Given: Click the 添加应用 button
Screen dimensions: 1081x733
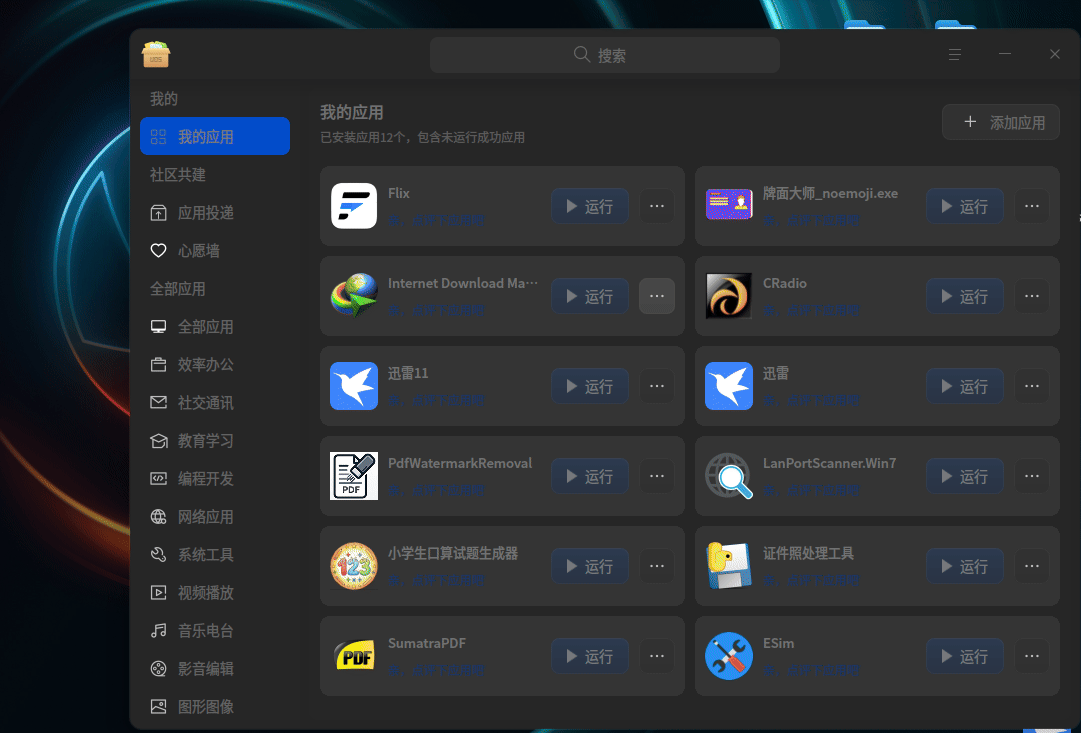Looking at the screenshot, I should [1001, 122].
